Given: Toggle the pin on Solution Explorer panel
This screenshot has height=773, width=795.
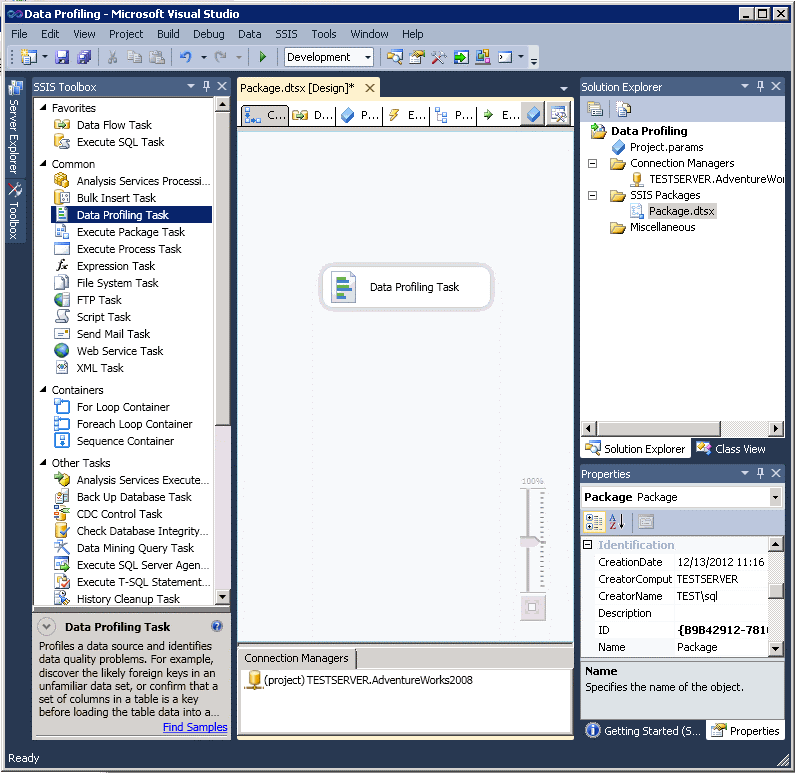Looking at the screenshot, I should pyautogui.click(x=759, y=87).
